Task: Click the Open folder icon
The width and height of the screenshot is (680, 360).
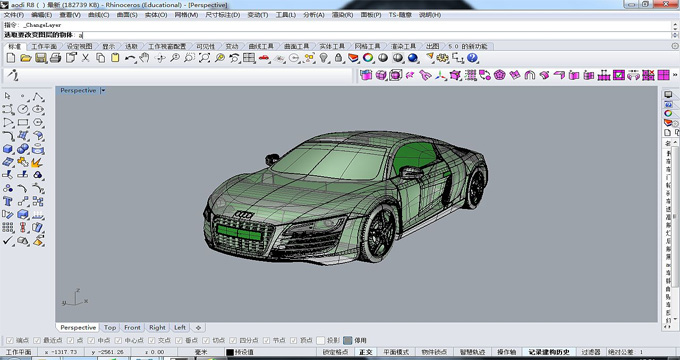Action: click(x=26, y=58)
